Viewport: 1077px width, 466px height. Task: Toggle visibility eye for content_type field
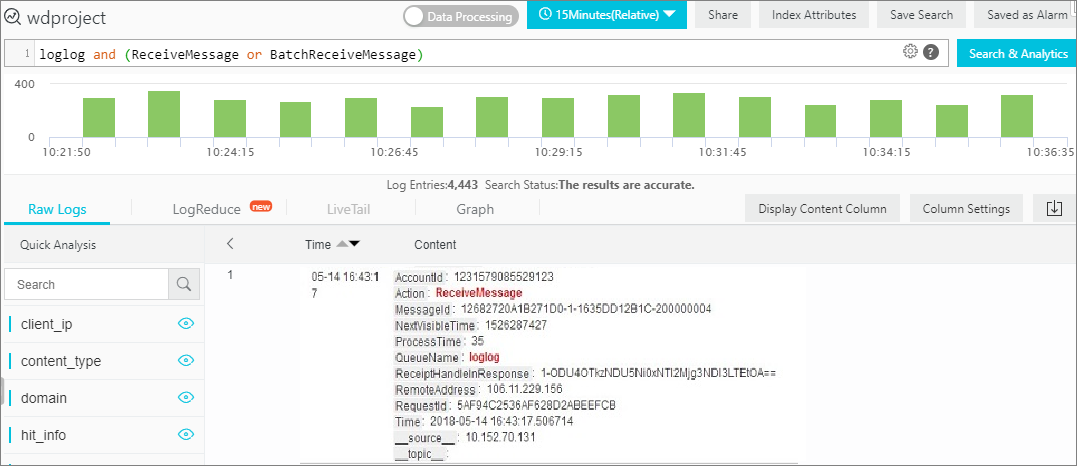click(186, 360)
